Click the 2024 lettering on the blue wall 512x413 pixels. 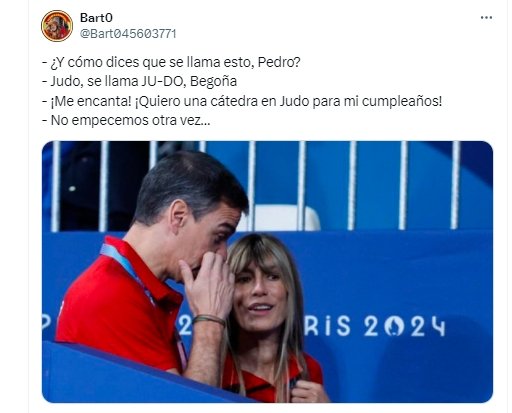tap(404, 326)
